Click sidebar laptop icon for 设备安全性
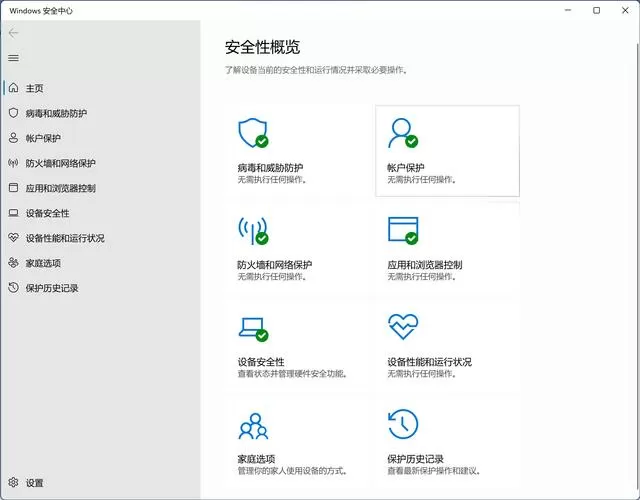 pos(13,213)
